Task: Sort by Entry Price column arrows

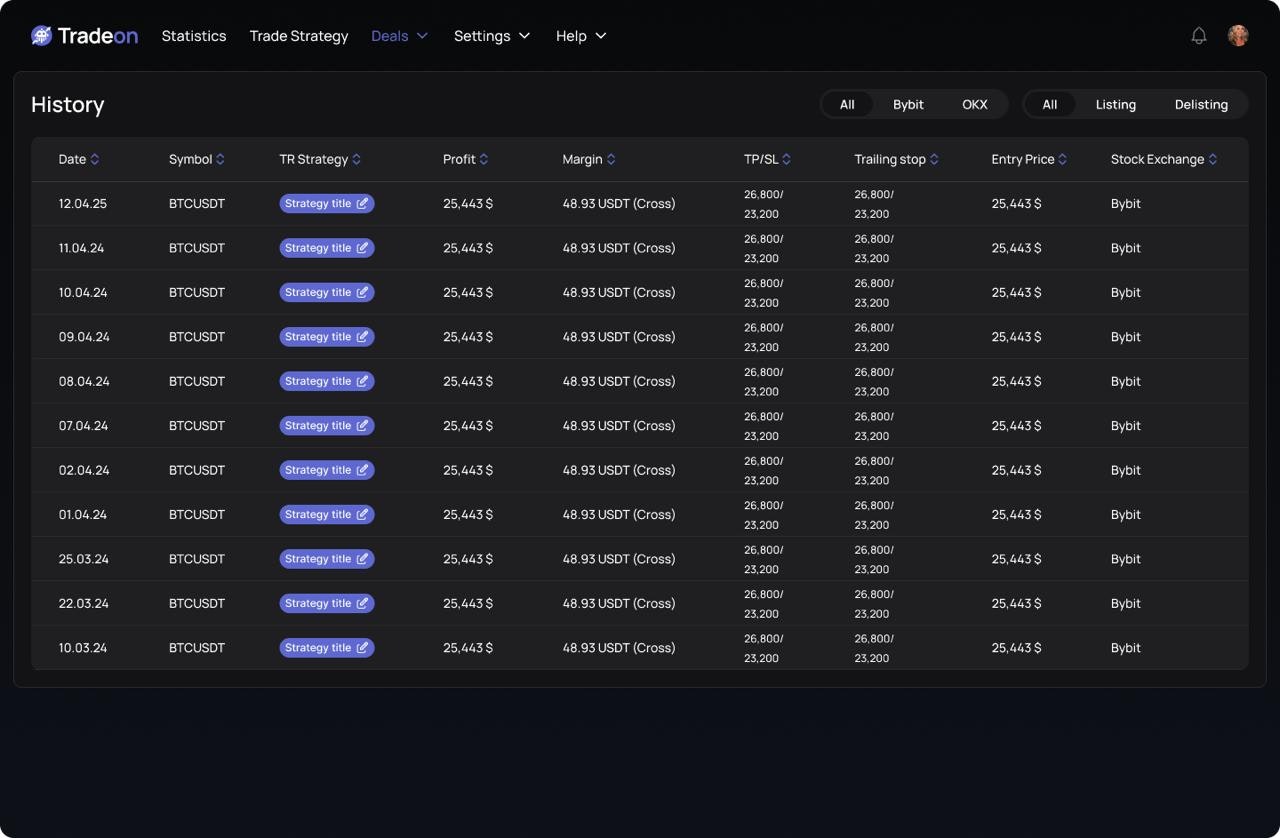Action: pos(1062,160)
